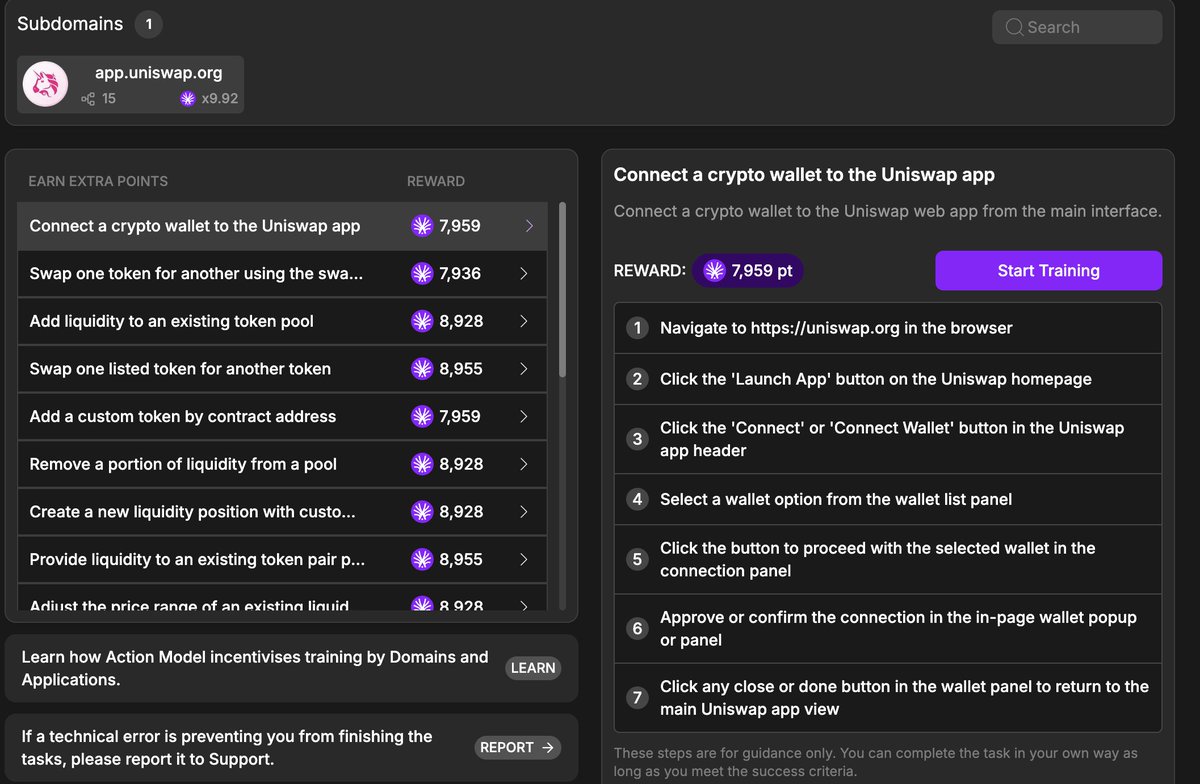Click the points icon beside 7,936
This screenshot has height=784, width=1200.
click(x=422, y=273)
